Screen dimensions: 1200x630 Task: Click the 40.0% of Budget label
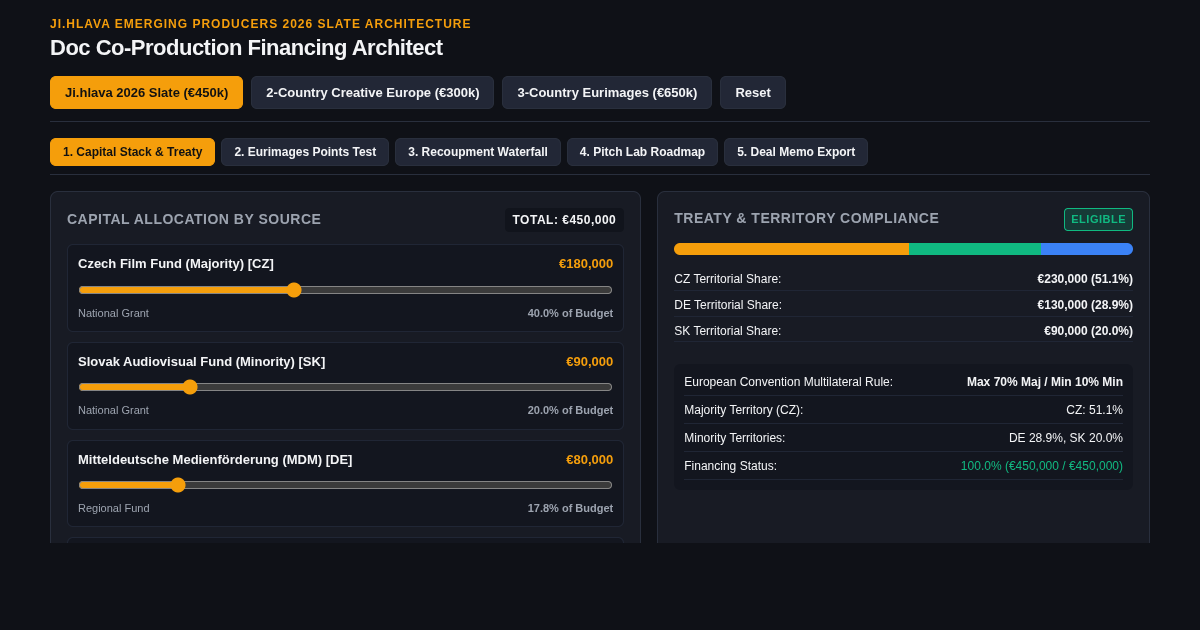[x=570, y=313]
